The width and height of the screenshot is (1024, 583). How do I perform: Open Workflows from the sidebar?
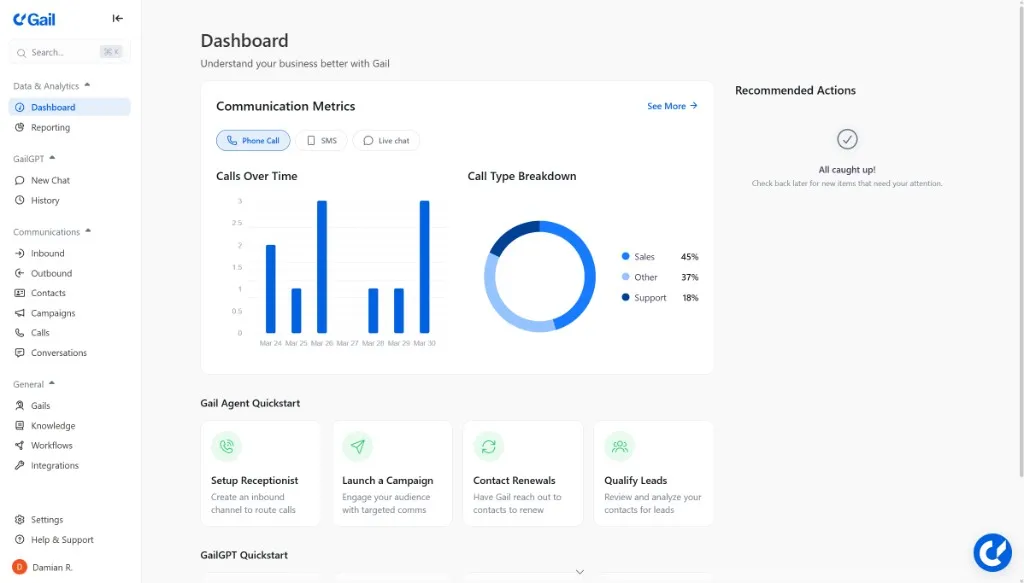[x=69, y=445]
